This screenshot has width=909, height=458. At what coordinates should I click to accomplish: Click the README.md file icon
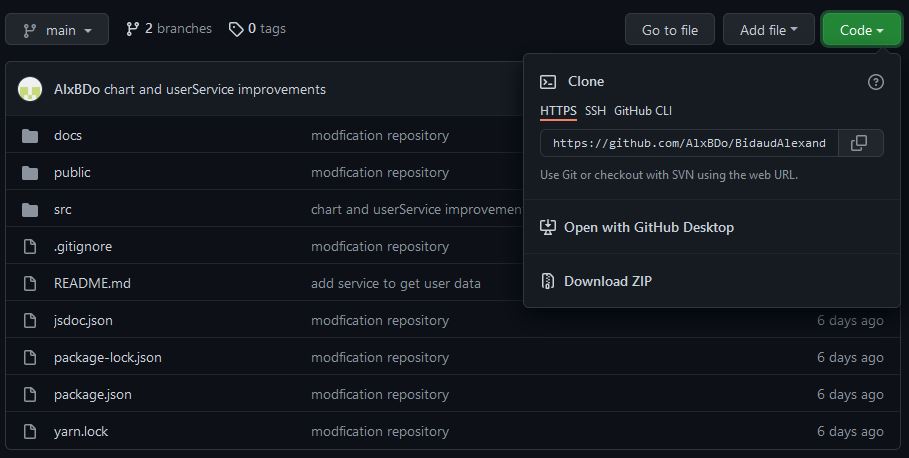30,283
